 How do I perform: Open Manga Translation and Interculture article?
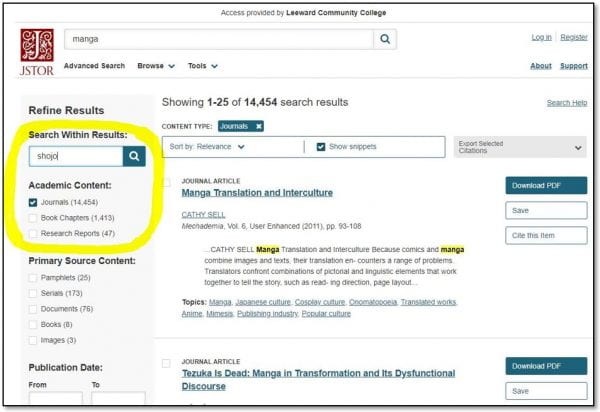pos(257,193)
